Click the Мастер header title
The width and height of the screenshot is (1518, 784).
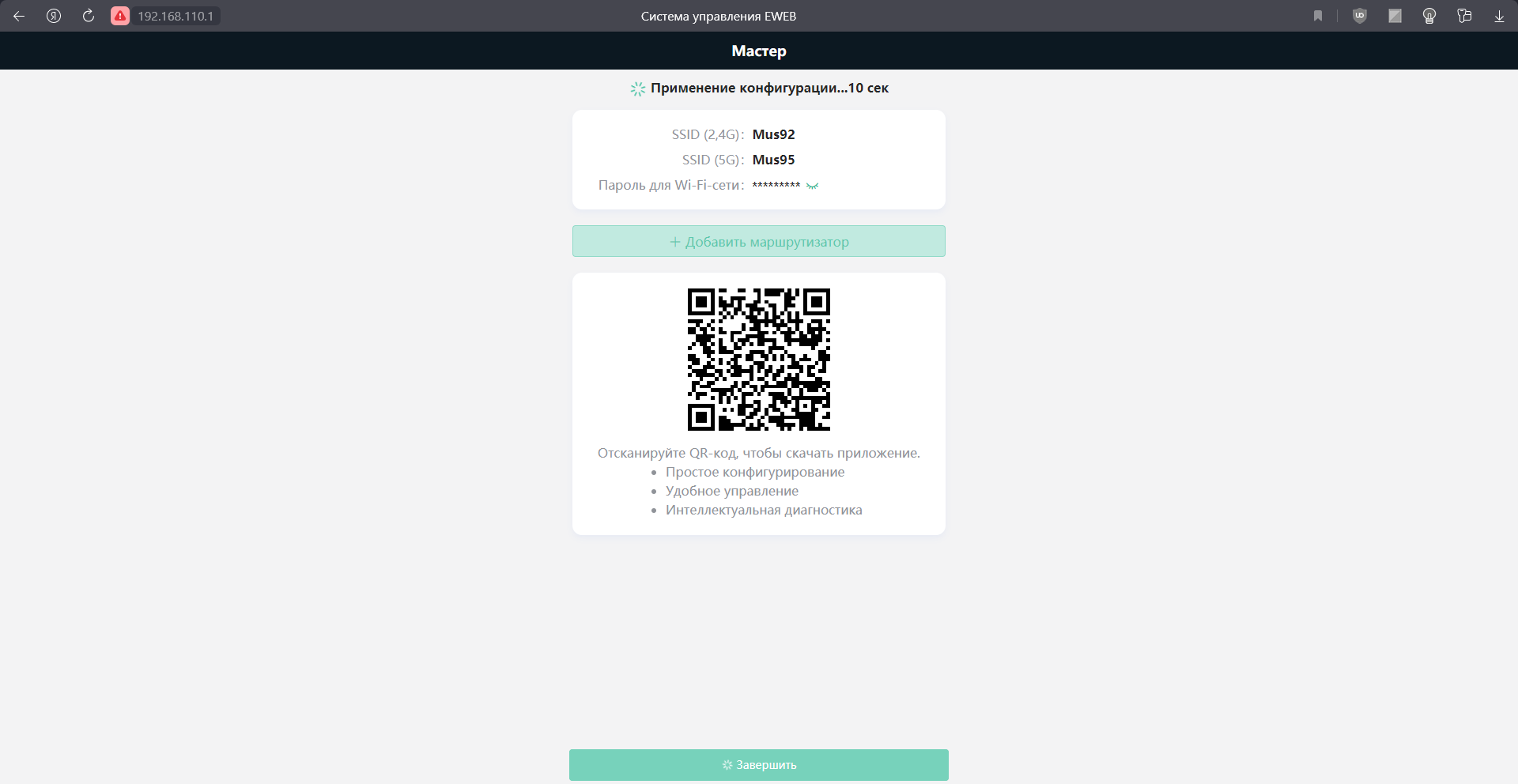point(759,51)
